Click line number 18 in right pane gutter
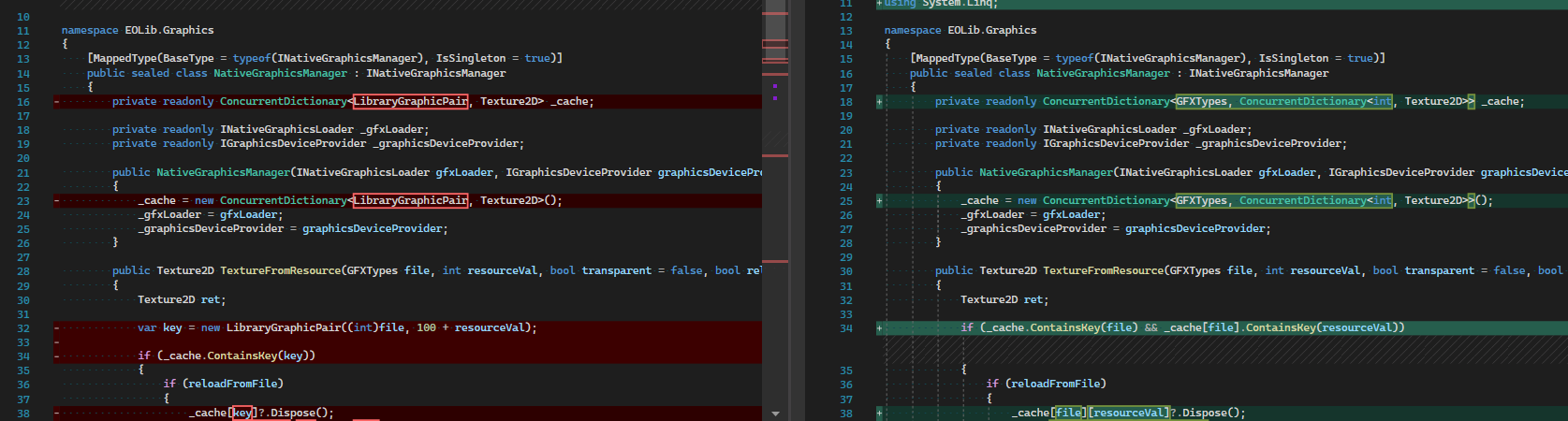Viewport: 1568px width, 421px height. [x=846, y=102]
